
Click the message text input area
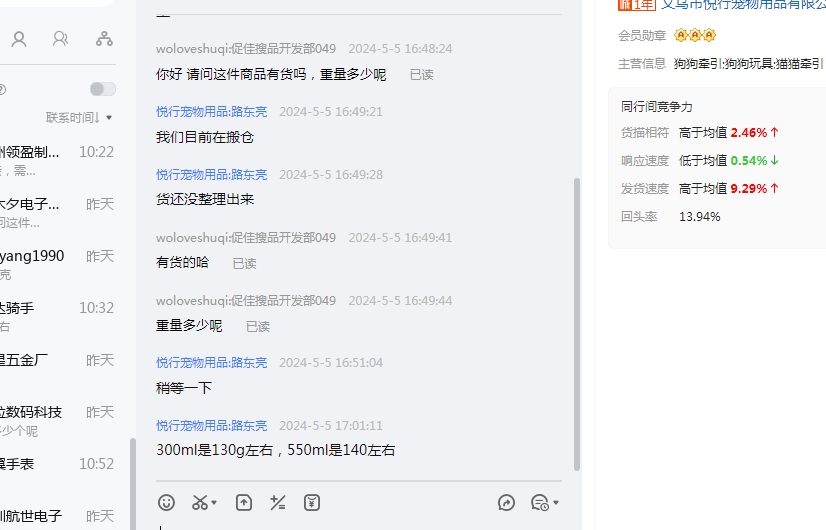tap(359, 524)
